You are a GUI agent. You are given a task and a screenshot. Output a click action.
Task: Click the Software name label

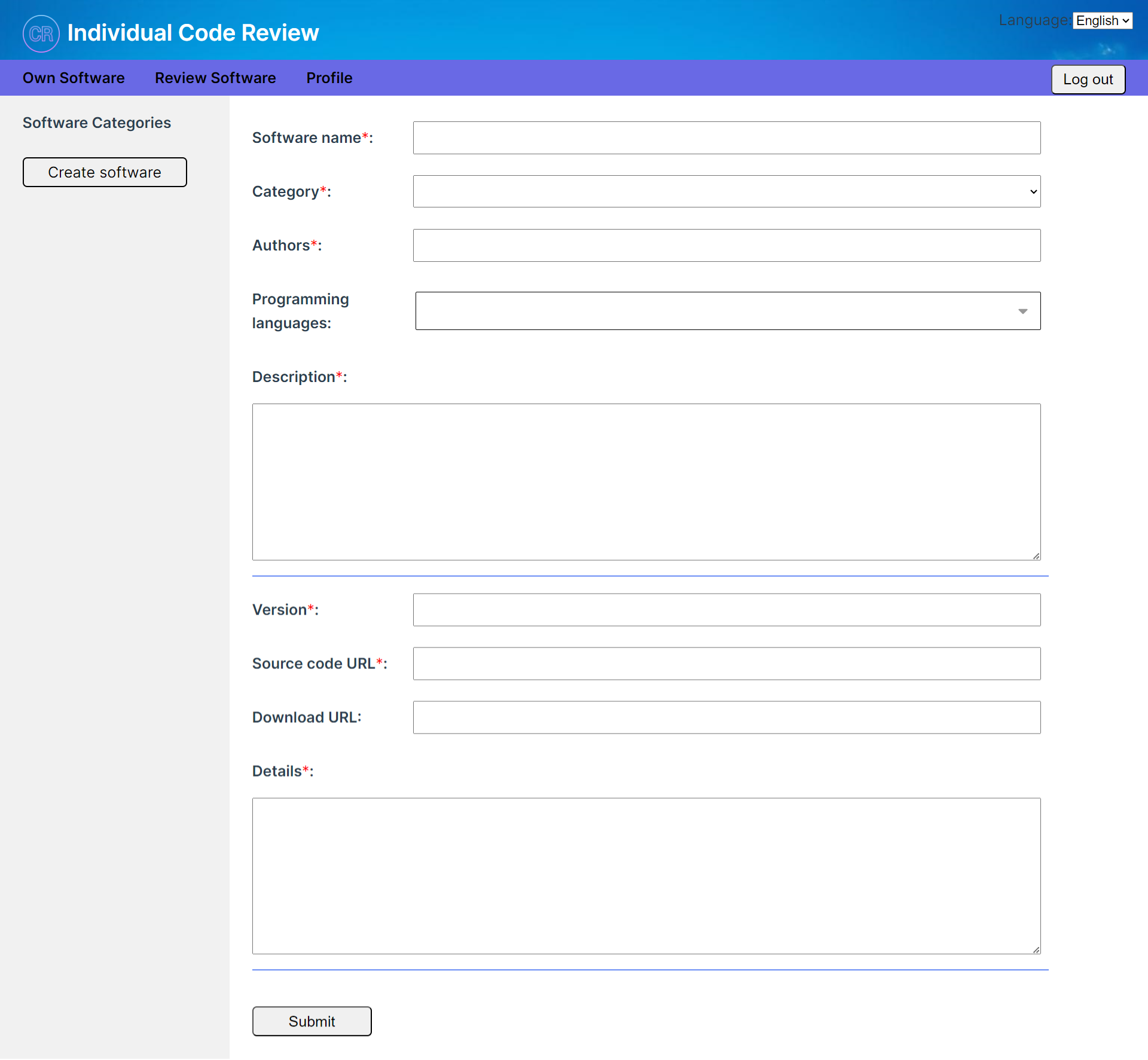(312, 138)
